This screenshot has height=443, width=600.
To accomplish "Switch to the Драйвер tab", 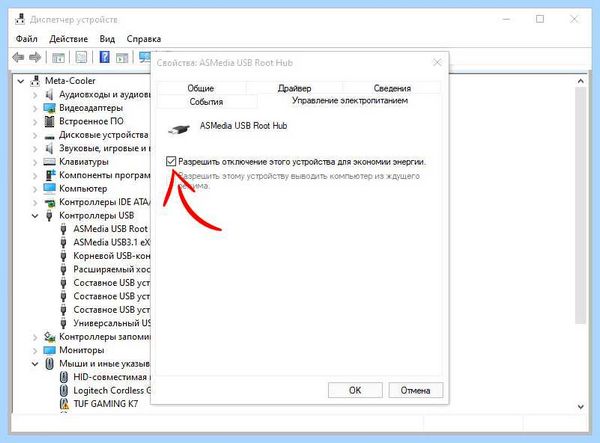I will [294, 88].
